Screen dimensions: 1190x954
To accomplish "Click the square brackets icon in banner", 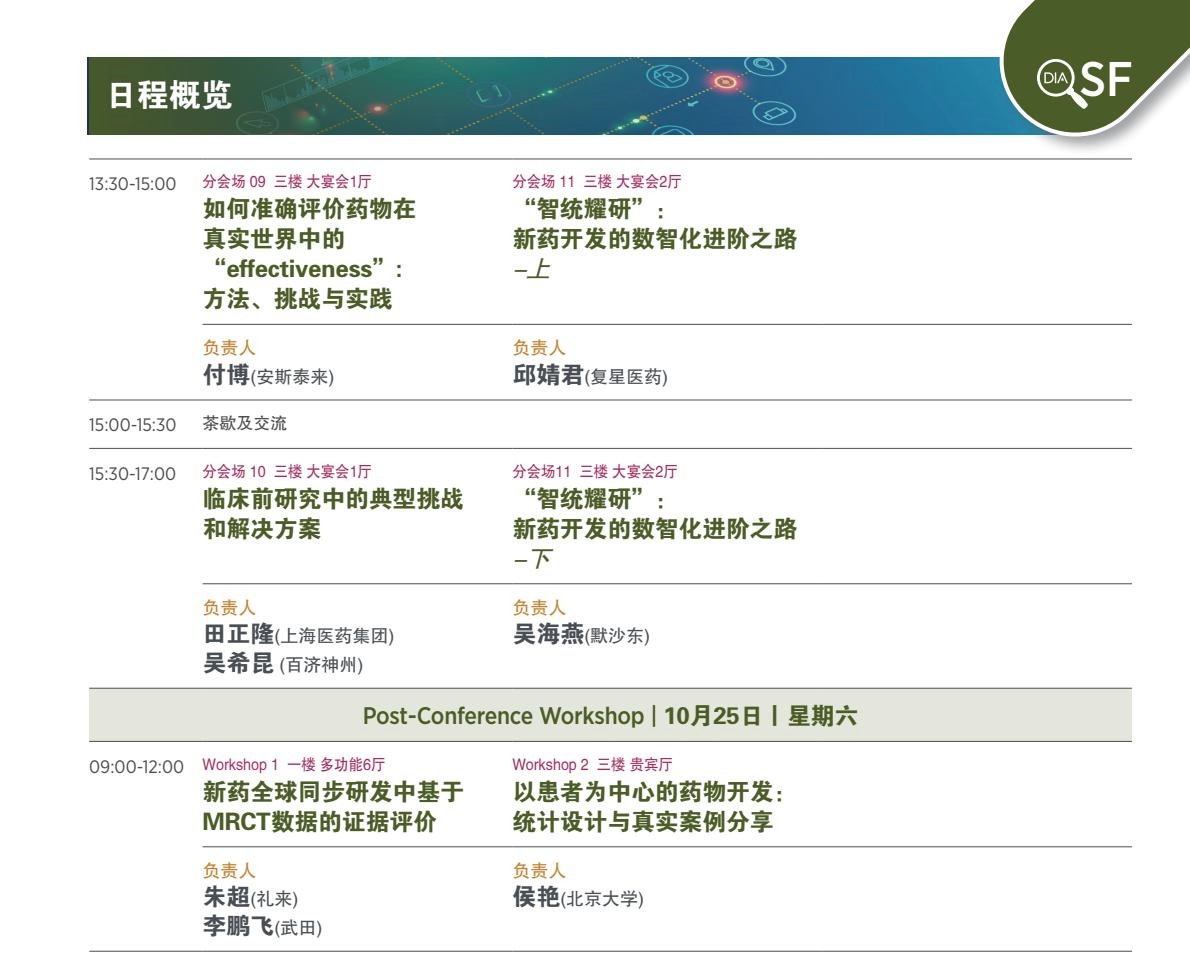I will tap(489, 95).
